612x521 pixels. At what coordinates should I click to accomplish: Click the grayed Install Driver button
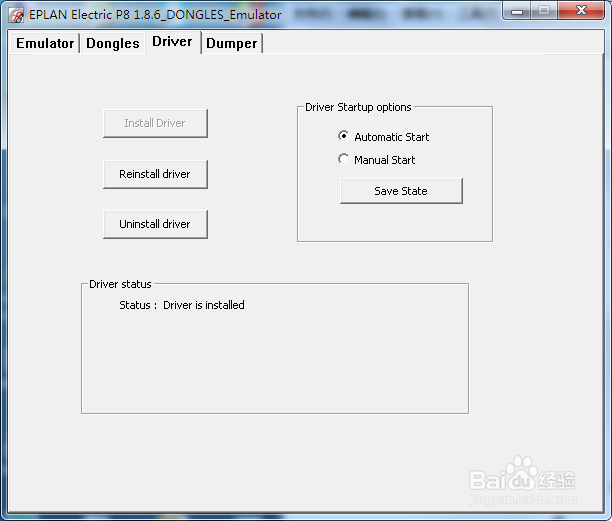[155, 123]
